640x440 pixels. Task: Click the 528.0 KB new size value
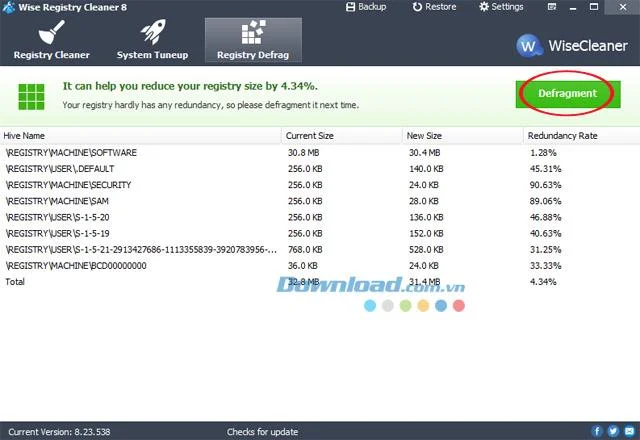tap(426, 249)
